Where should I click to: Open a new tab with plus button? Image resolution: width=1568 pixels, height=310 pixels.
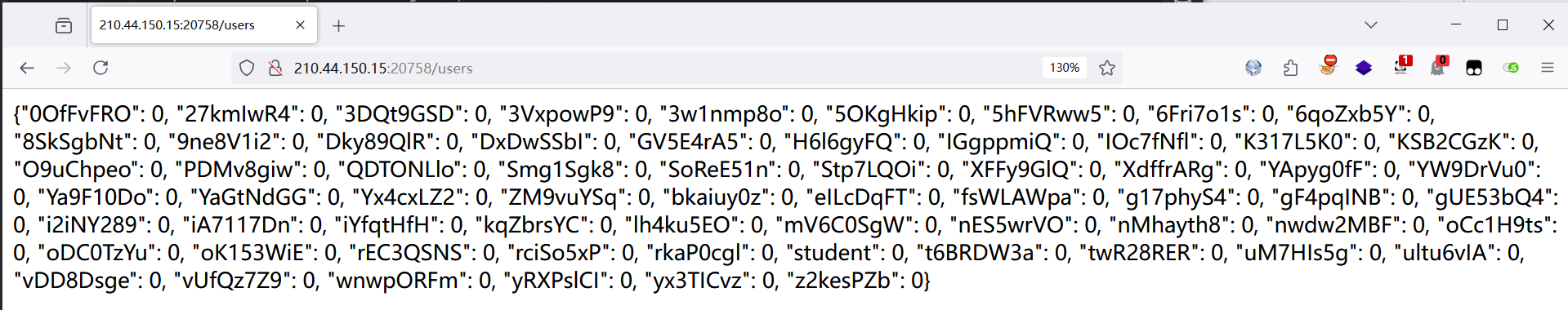338,25
